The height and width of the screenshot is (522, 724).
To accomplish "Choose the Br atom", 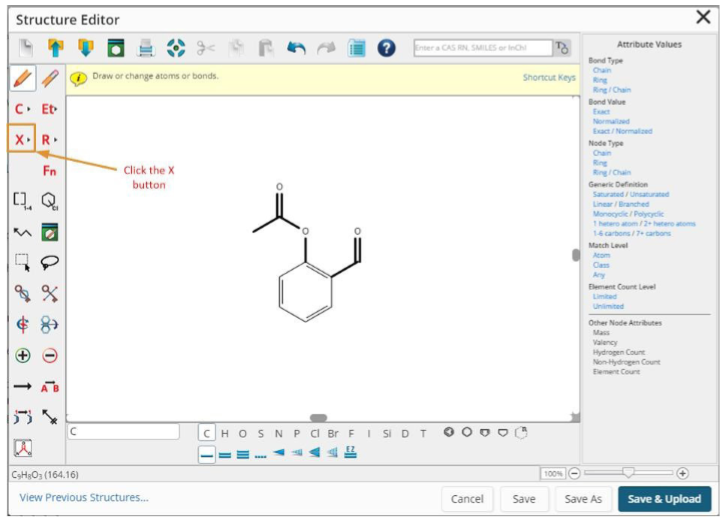I will tap(333, 434).
